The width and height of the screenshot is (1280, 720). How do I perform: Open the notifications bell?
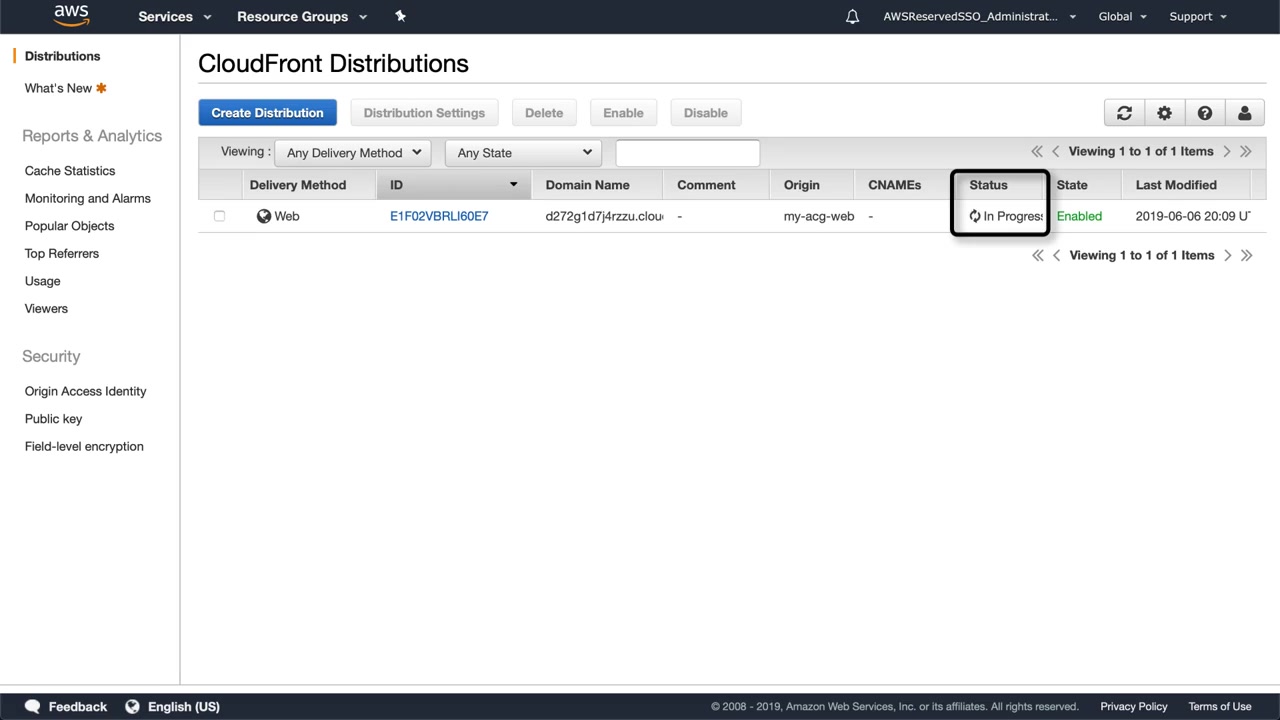[852, 16]
